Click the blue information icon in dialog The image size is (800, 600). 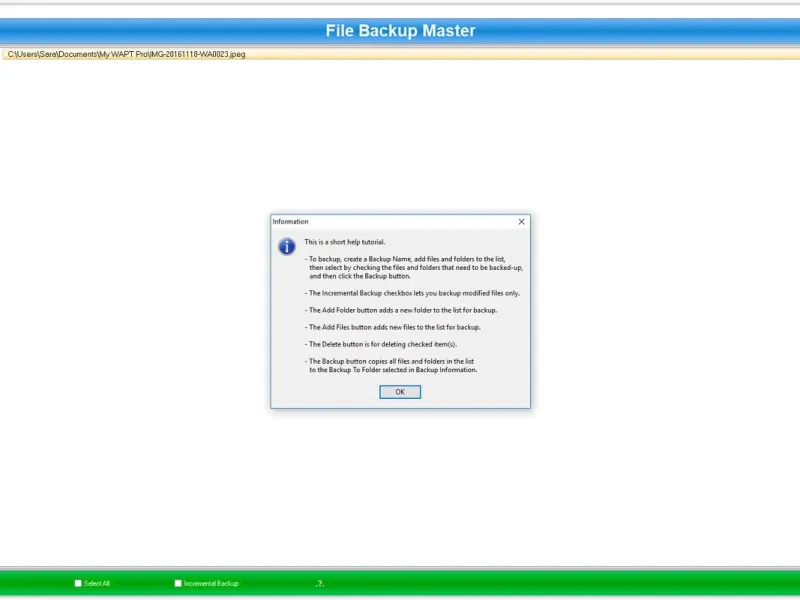[287, 246]
